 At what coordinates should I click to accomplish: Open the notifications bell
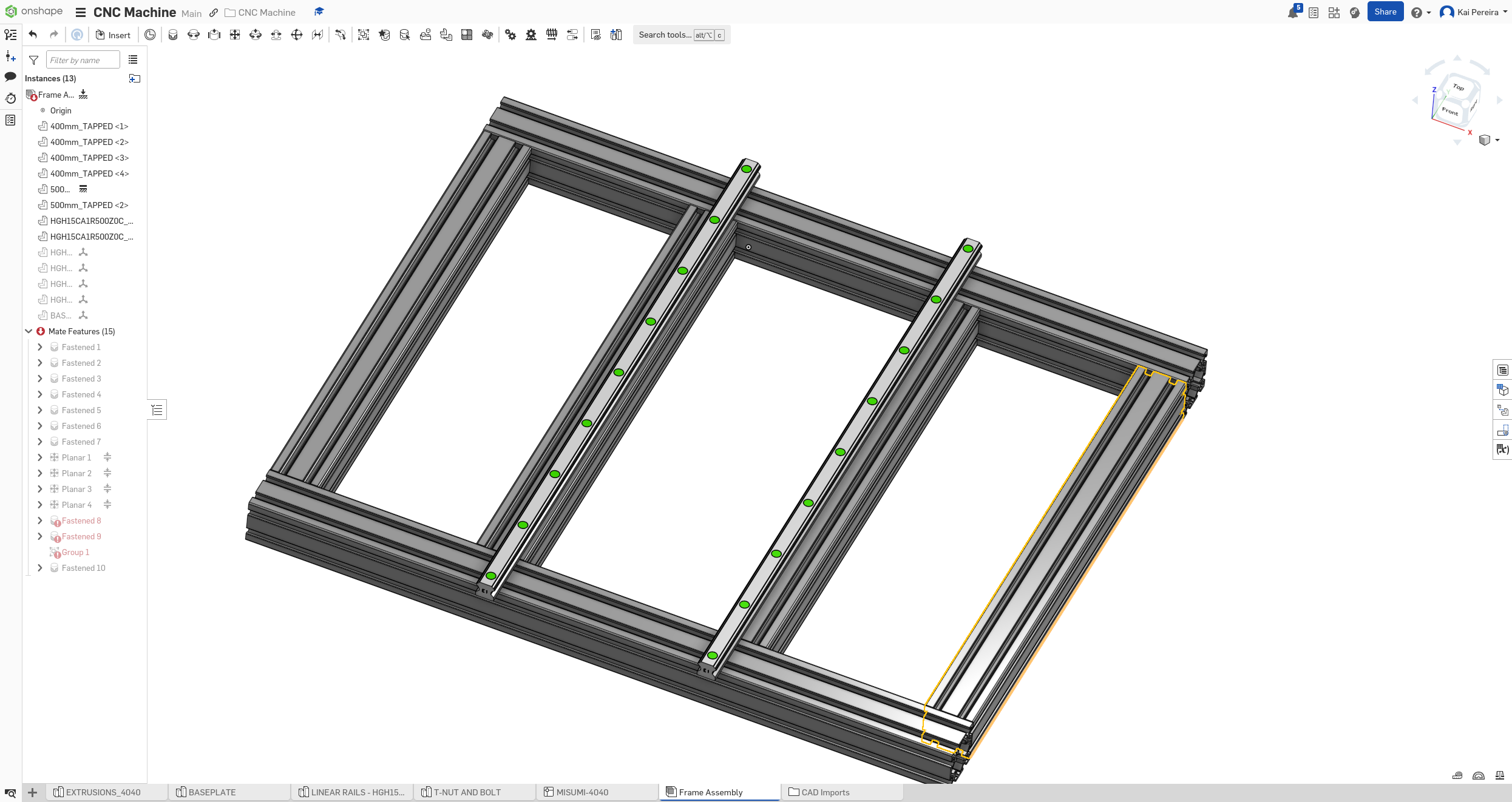pos(1292,13)
